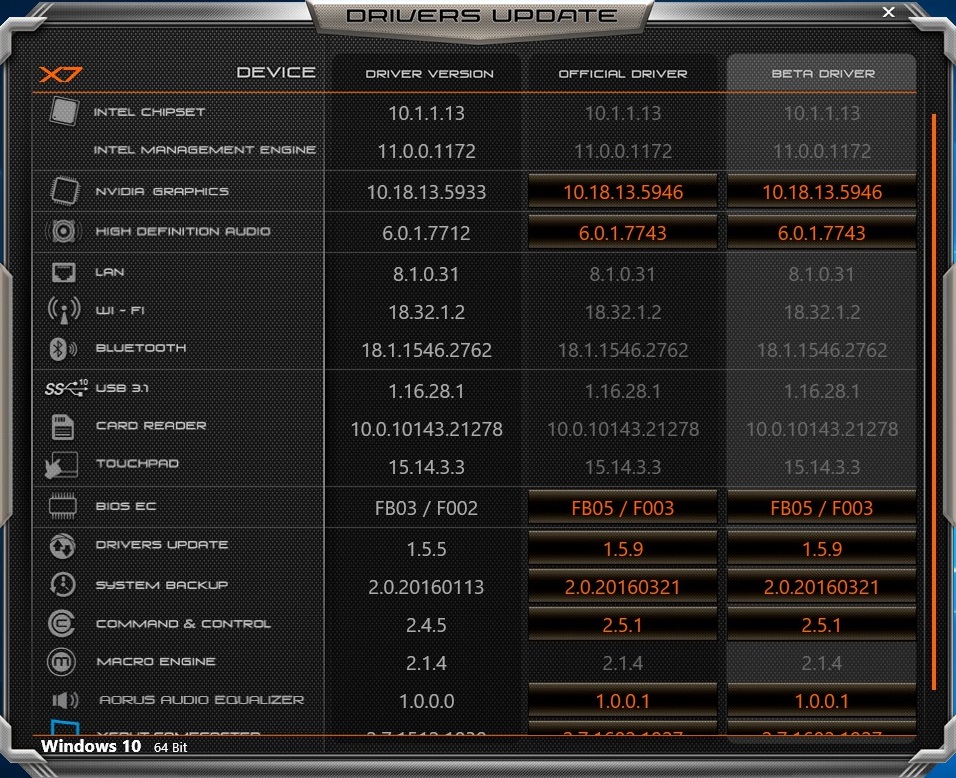Click installed NVIDIA version 10.18.13.5933

[x=426, y=192]
